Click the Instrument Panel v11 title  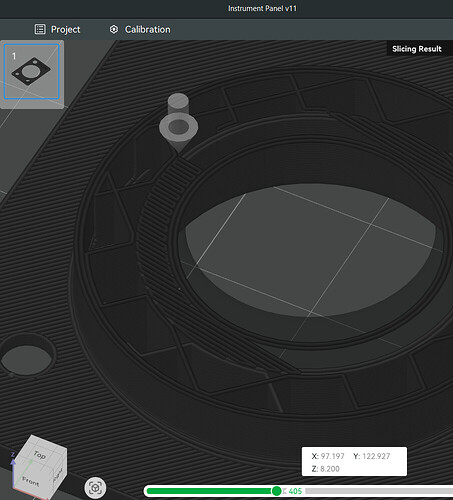[x=262, y=8]
